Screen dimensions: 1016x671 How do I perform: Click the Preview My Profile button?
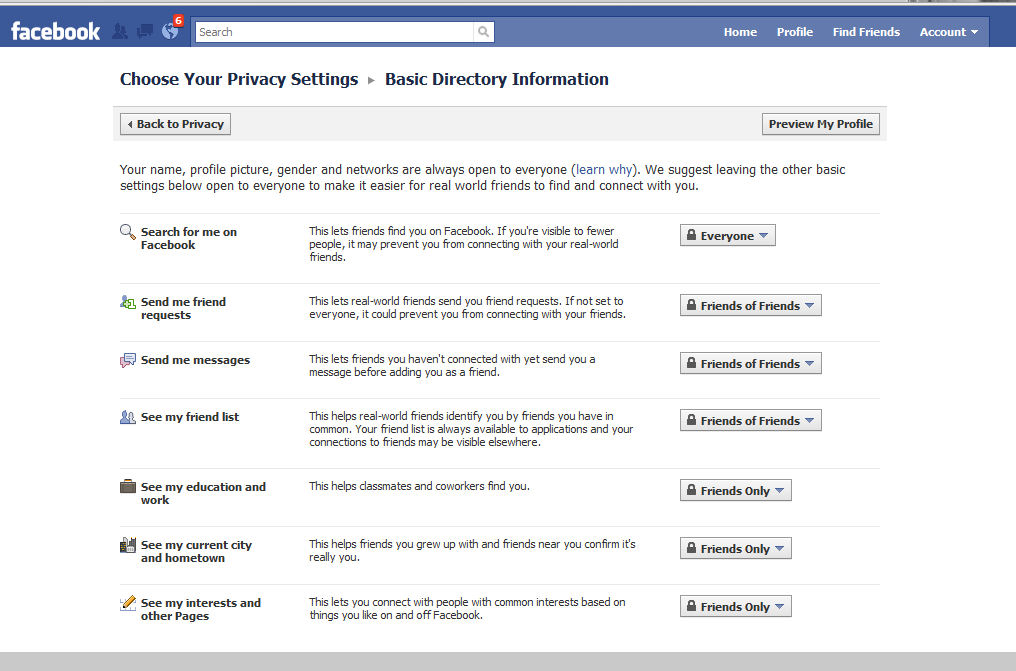[820, 124]
